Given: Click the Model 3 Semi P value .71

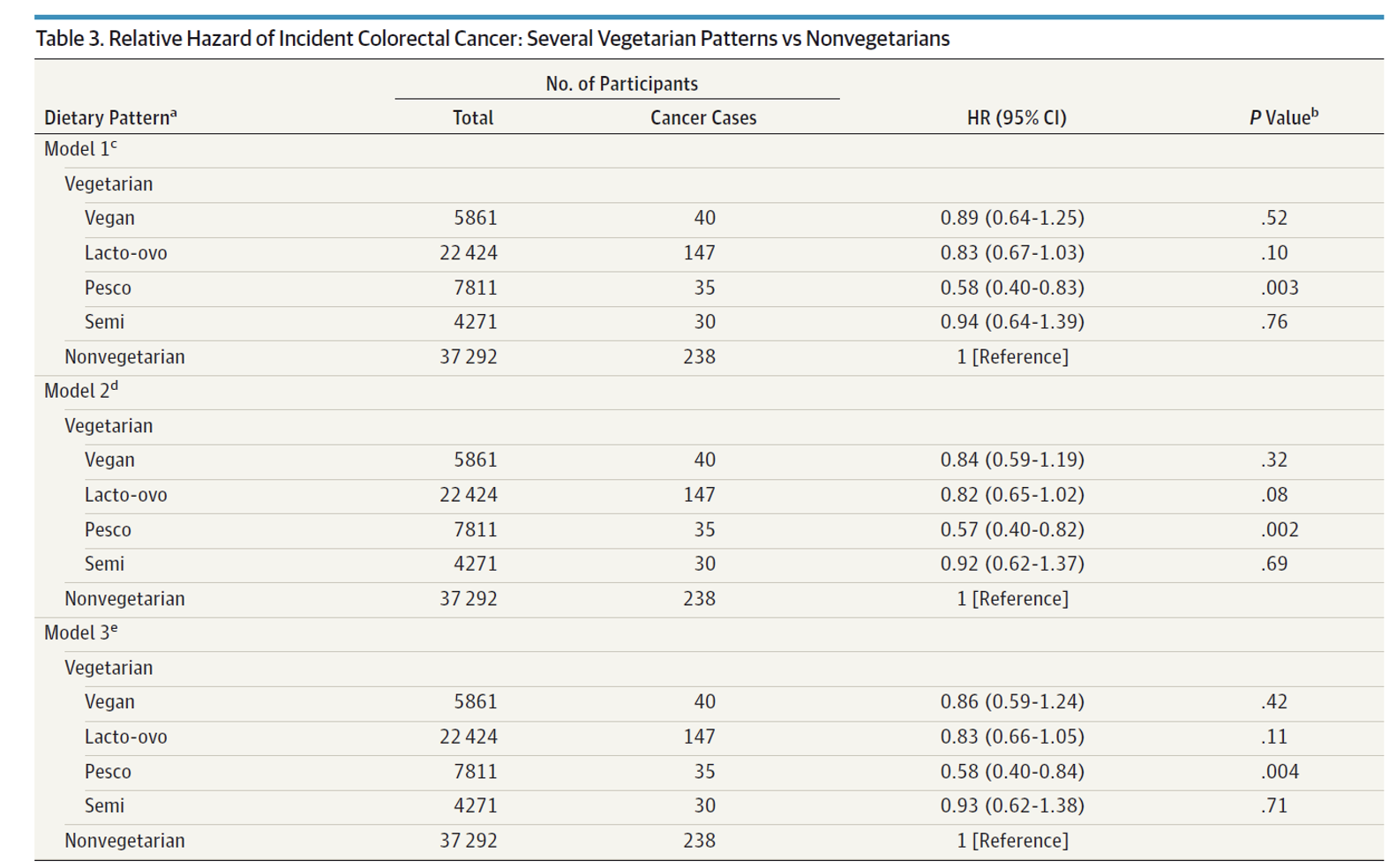Looking at the screenshot, I should point(1274,805).
